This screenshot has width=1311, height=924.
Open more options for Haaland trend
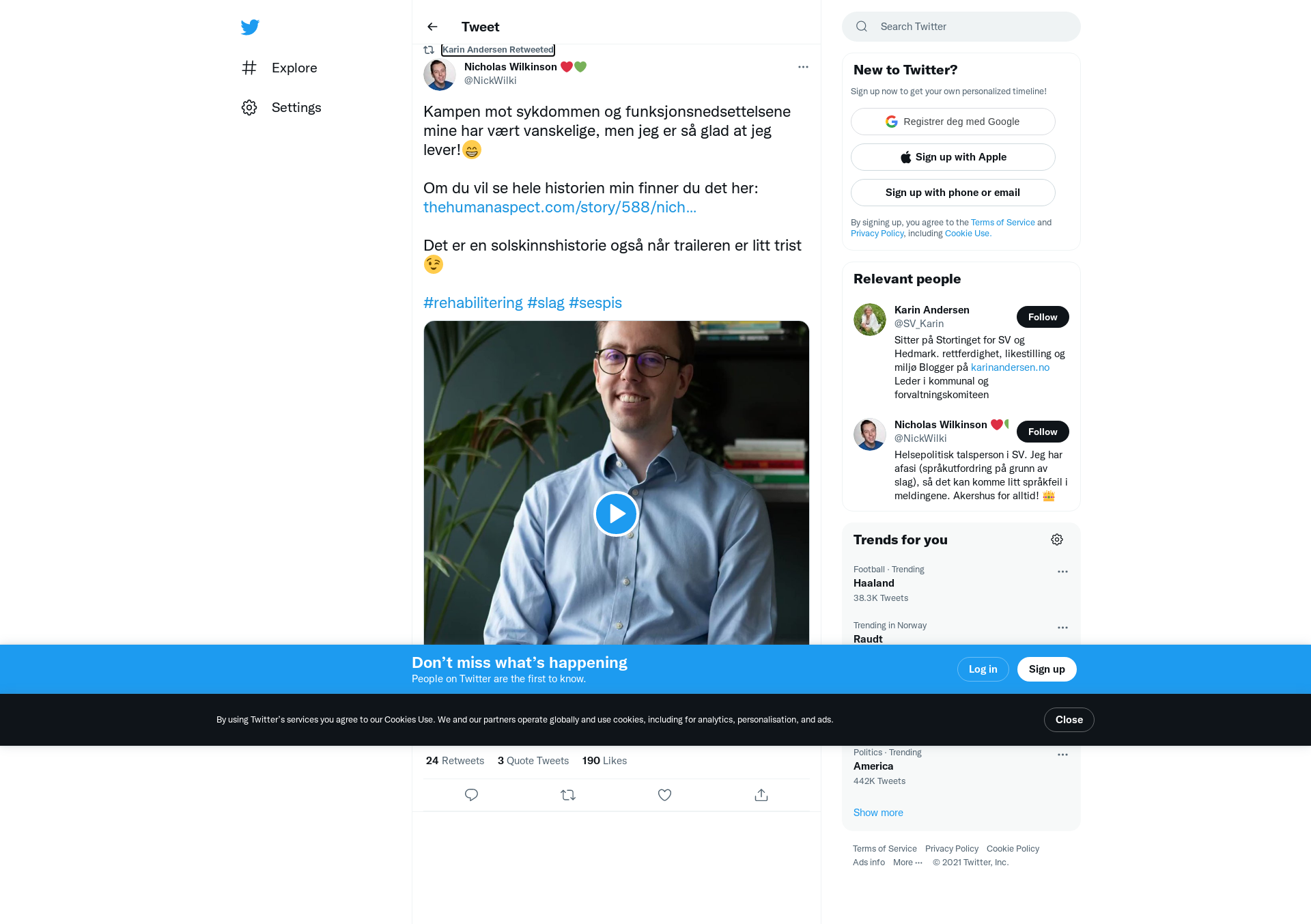1062,572
